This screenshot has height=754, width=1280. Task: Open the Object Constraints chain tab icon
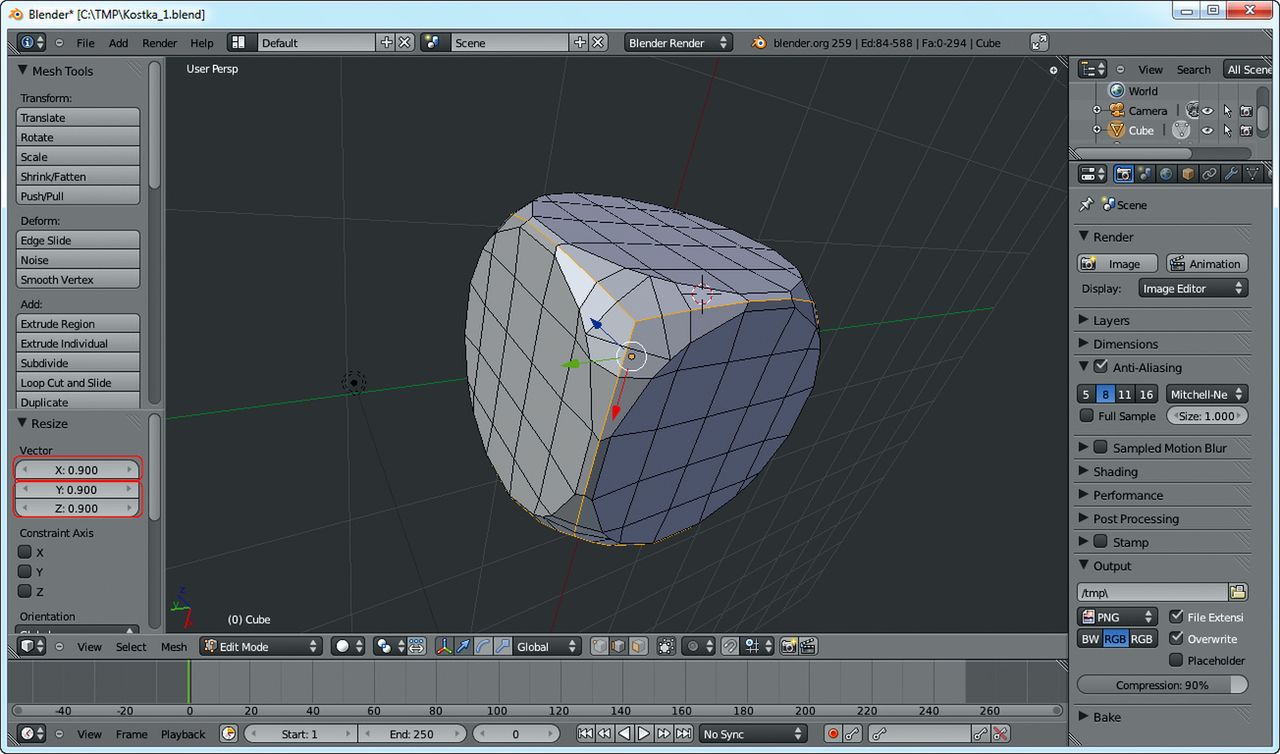1209,174
